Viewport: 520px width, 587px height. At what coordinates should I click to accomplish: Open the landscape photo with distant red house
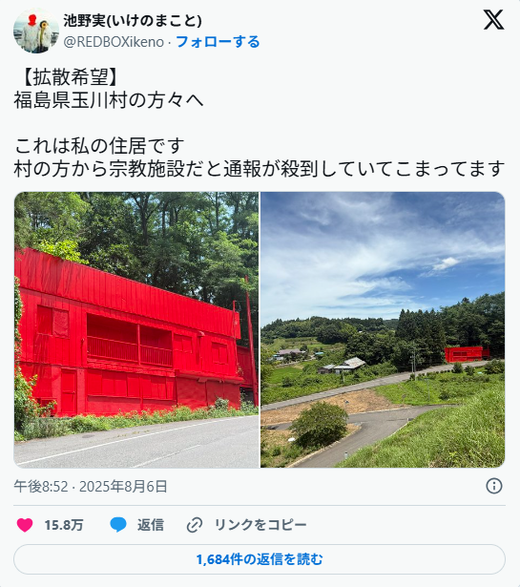click(383, 330)
